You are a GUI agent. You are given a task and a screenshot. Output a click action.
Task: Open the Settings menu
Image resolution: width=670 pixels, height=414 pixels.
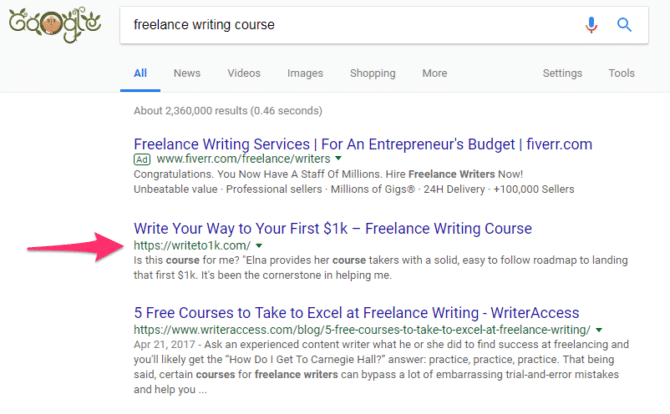(562, 73)
